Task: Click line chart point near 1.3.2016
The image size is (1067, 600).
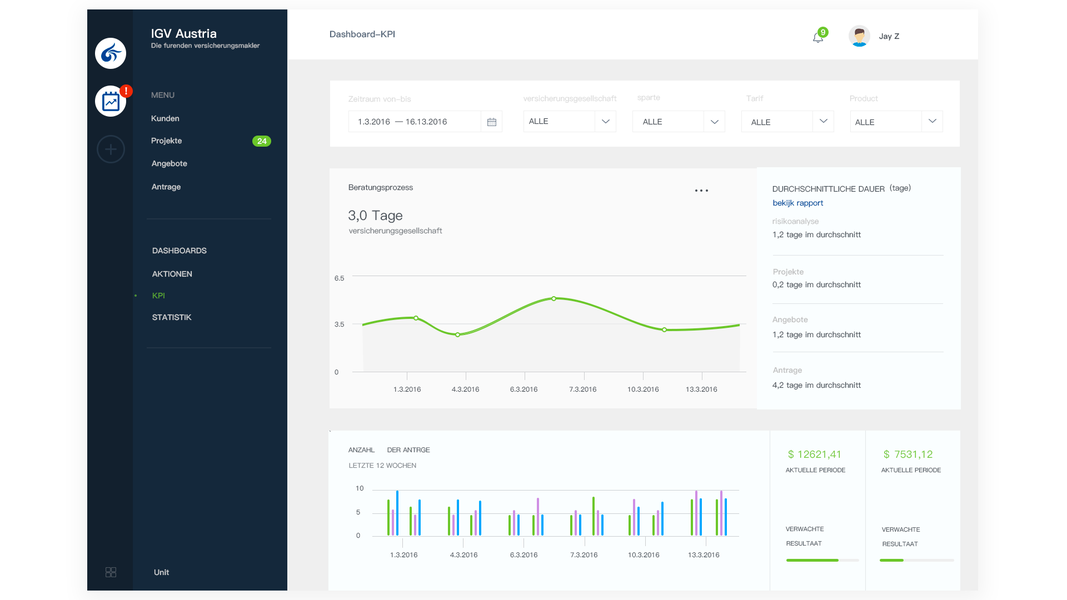Action: coord(416,318)
